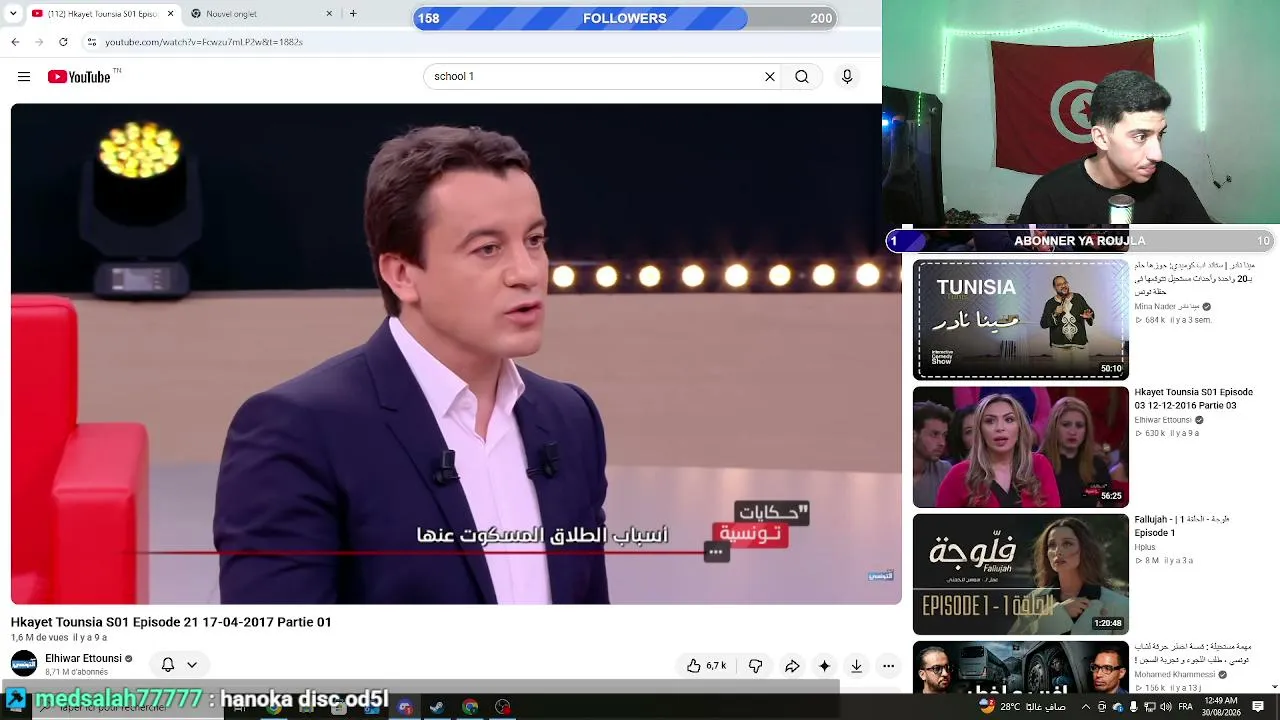Close the Hkayet Tounsia tab
Image resolution: width=1280 pixels, height=720 pixels.
point(170,14)
